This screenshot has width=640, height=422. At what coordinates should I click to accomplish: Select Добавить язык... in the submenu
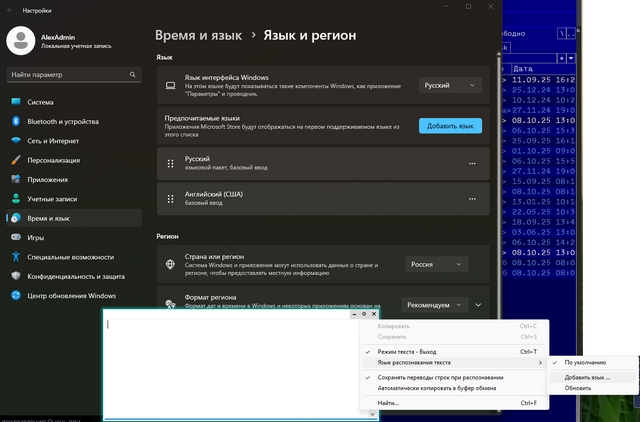tap(587, 377)
